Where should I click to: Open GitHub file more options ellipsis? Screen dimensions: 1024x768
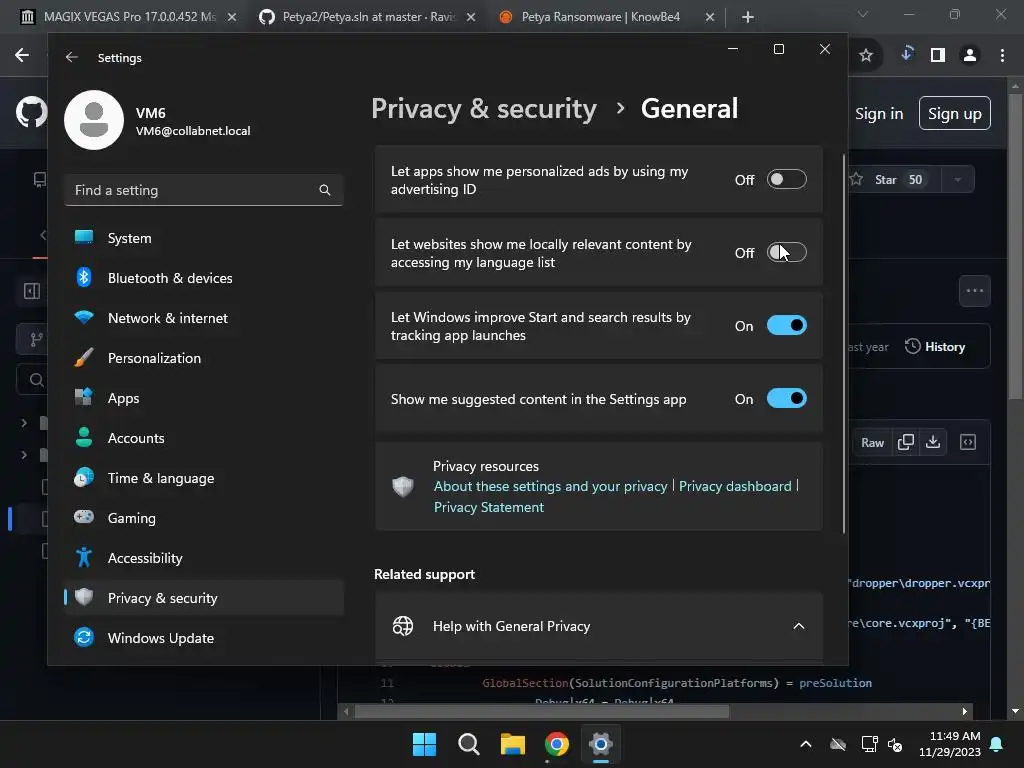pyautogui.click(x=974, y=291)
